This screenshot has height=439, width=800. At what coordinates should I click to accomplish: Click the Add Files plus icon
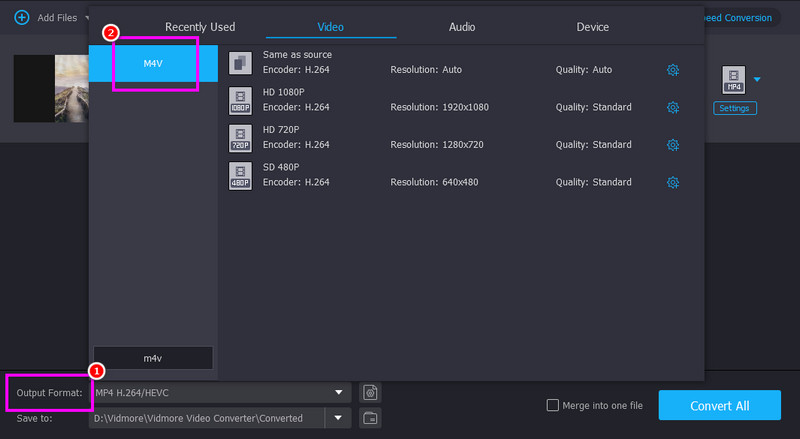pos(22,17)
